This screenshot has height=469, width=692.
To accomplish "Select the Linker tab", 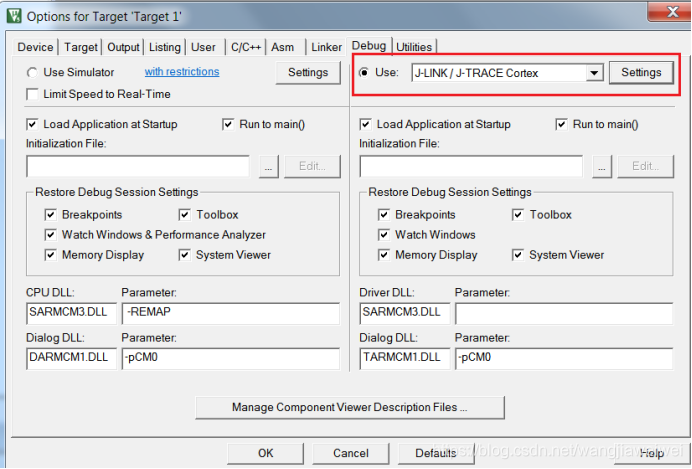I will pyautogui.click(x=326, y=47).
